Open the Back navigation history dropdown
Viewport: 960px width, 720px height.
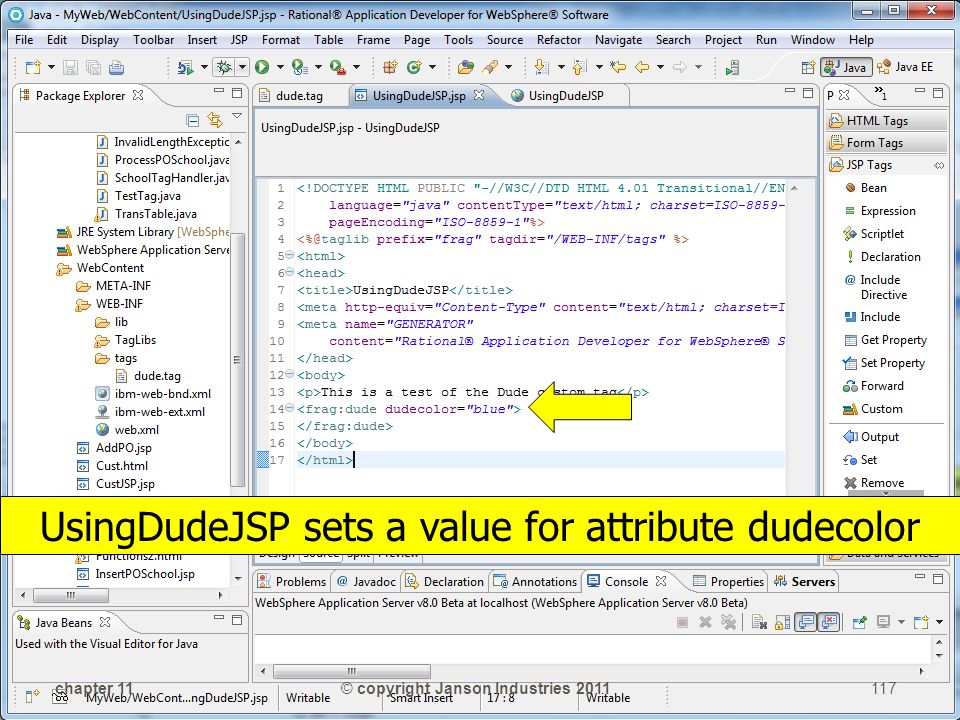[660, 67]
